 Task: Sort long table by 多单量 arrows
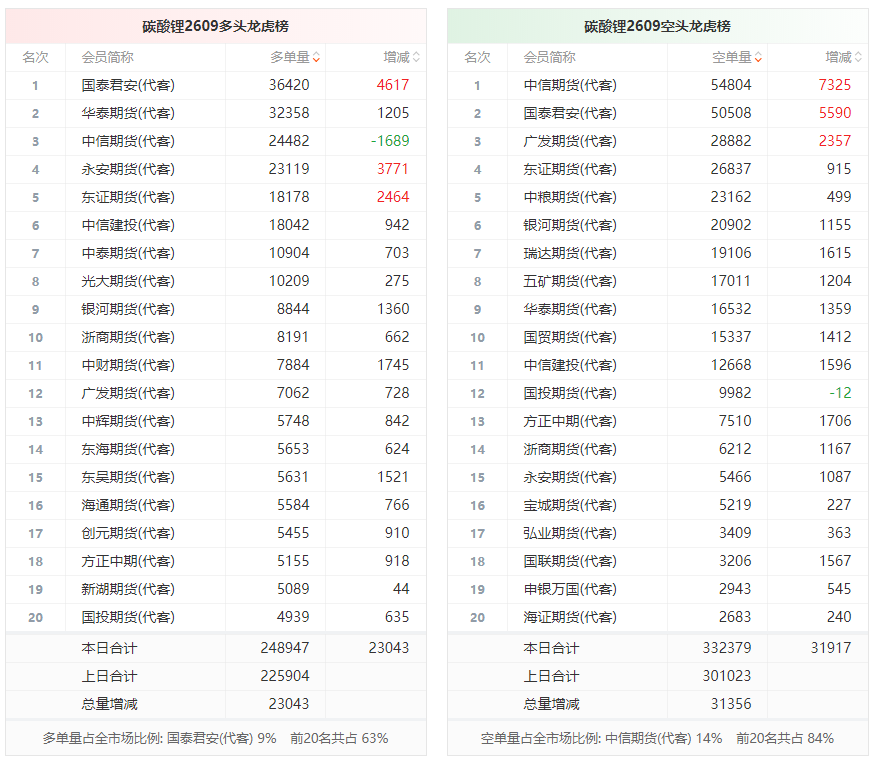point(316,58)
